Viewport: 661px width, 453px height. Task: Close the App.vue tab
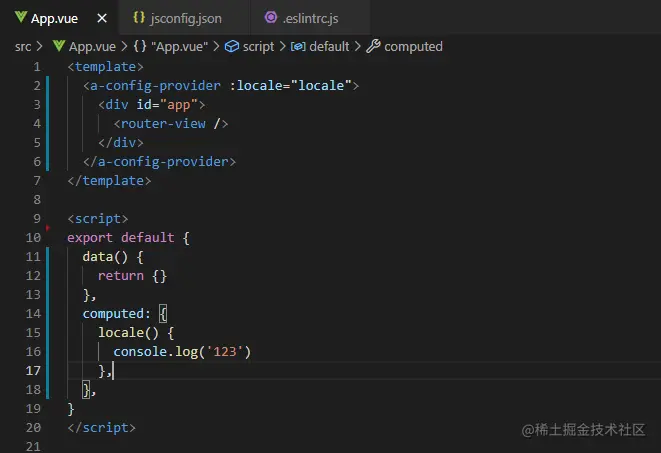coord(102,18)
